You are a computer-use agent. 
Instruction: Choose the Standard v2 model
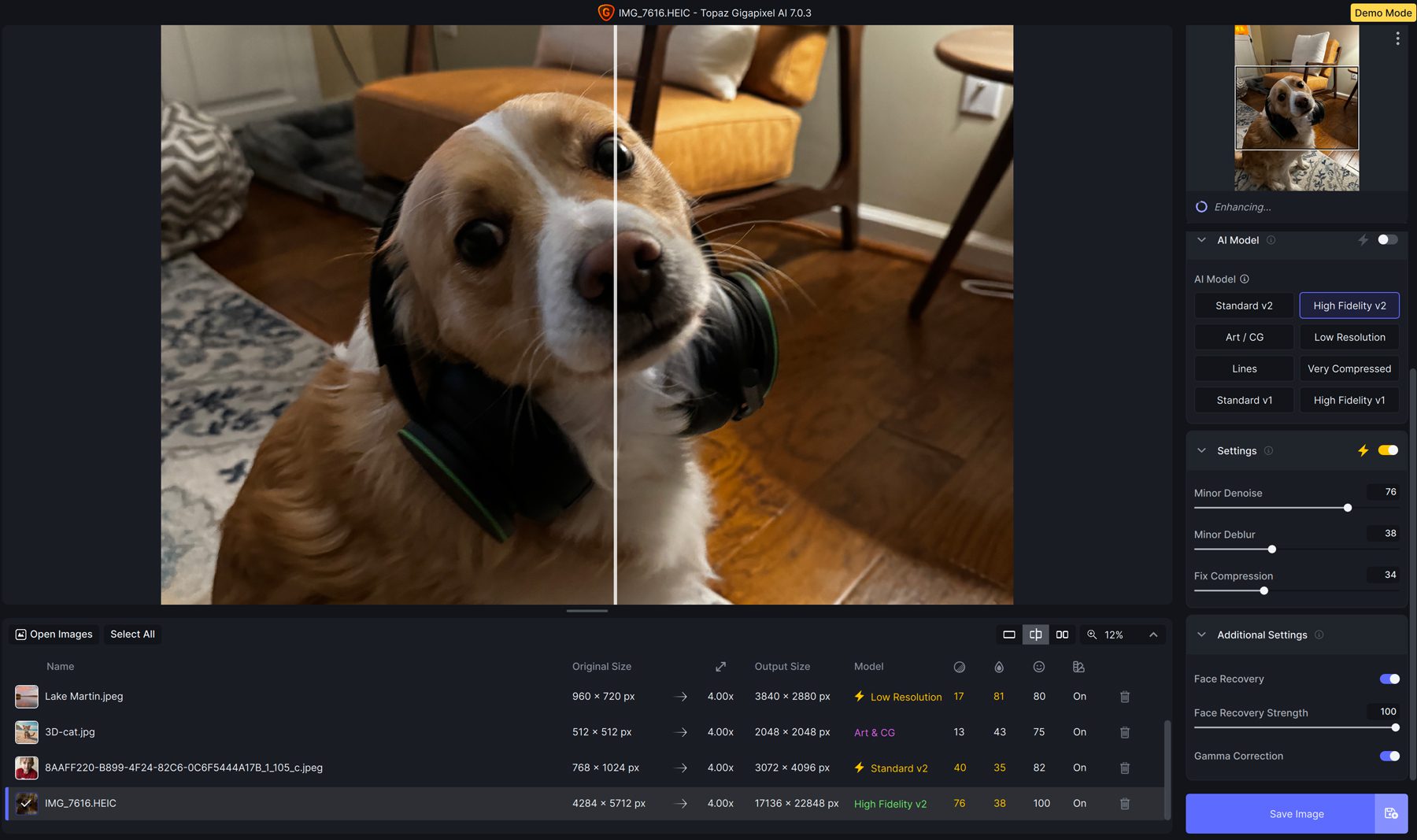coord(1244,305)
